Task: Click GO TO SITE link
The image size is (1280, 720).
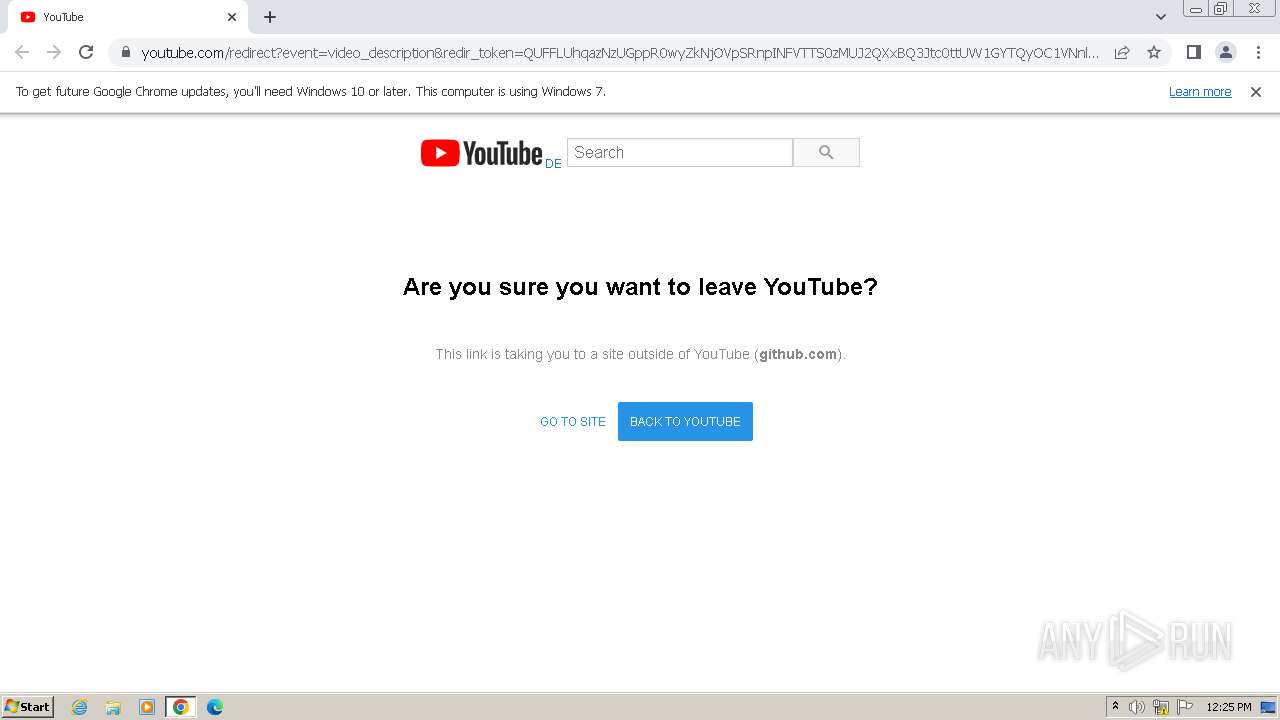Action: point(573,422)
